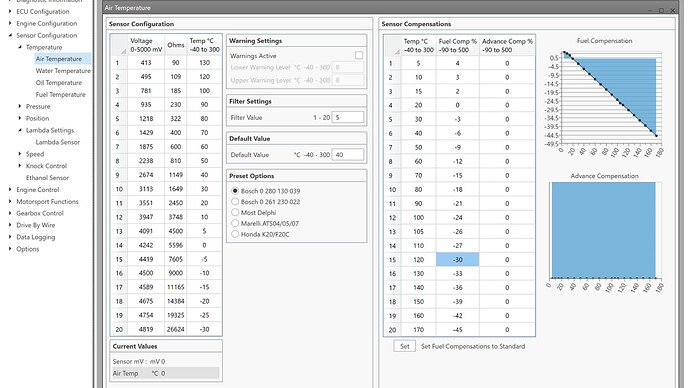
Task: Expand the Knock Control tree node
Action: (20, 166)
